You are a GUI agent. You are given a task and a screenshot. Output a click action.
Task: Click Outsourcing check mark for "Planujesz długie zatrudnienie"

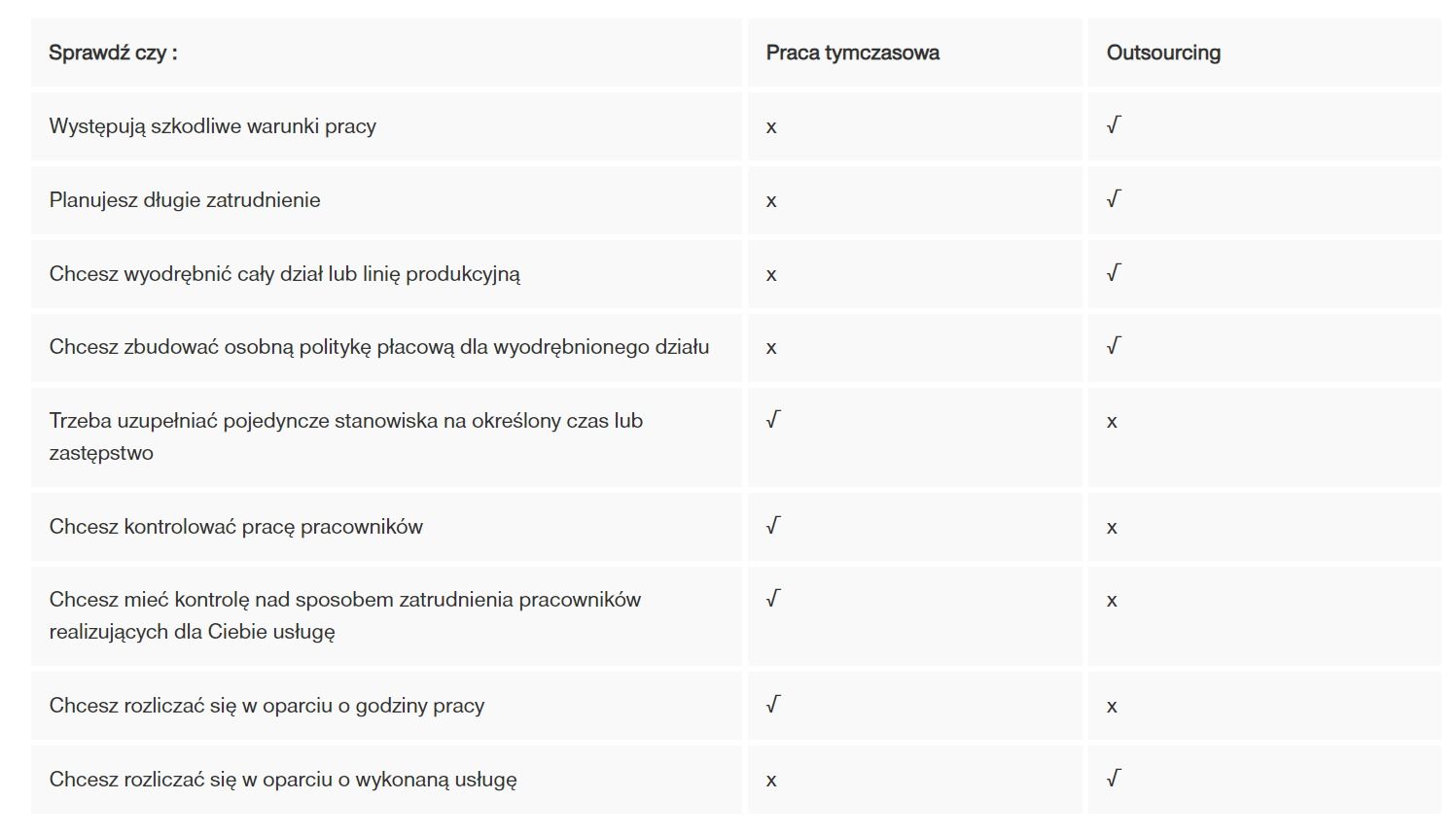click(1114, 199)
